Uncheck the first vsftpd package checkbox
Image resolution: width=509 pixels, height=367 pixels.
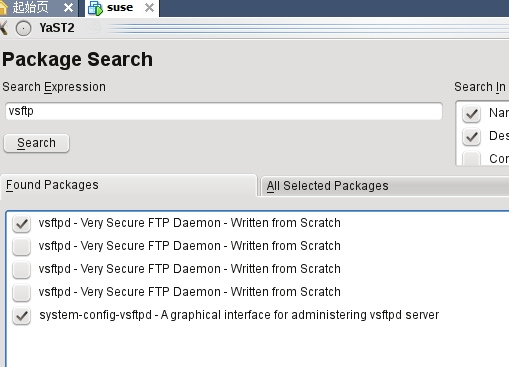tap(22, 224)
